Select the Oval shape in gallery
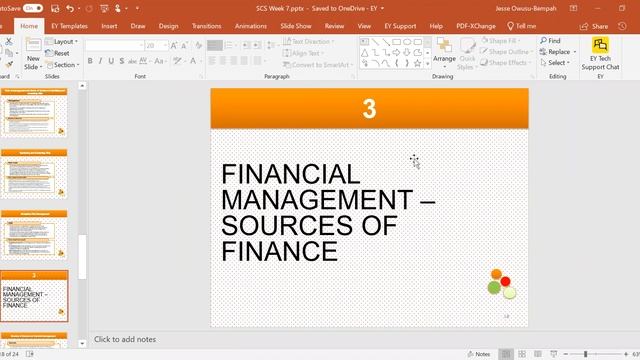Image resolution: width=640 pixels, height=360 pixels. (407, 42)
